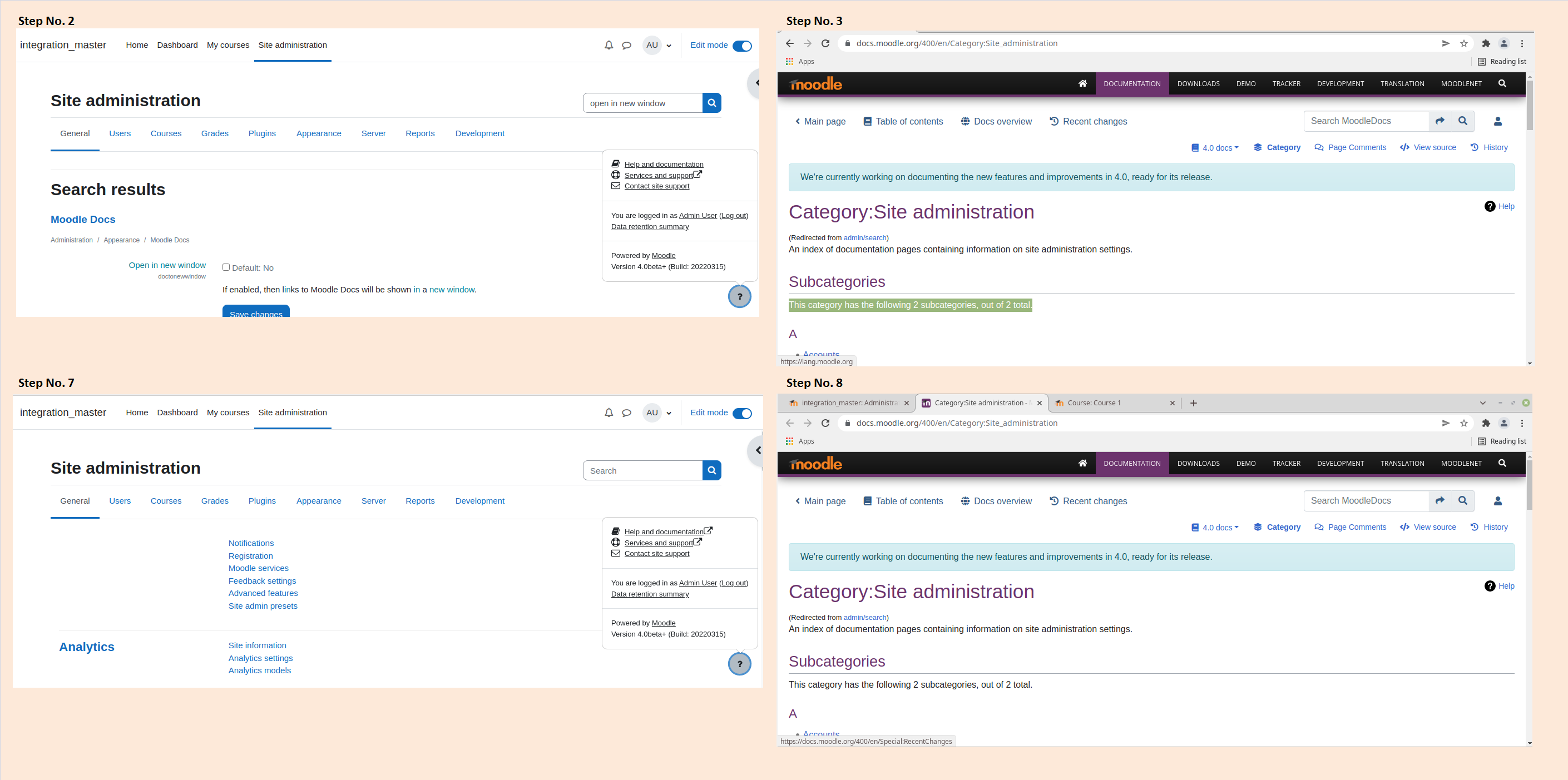Expand 4.0 docs dropdown in Step 3 browser
1568x780 pixels.
point(1215,148)
